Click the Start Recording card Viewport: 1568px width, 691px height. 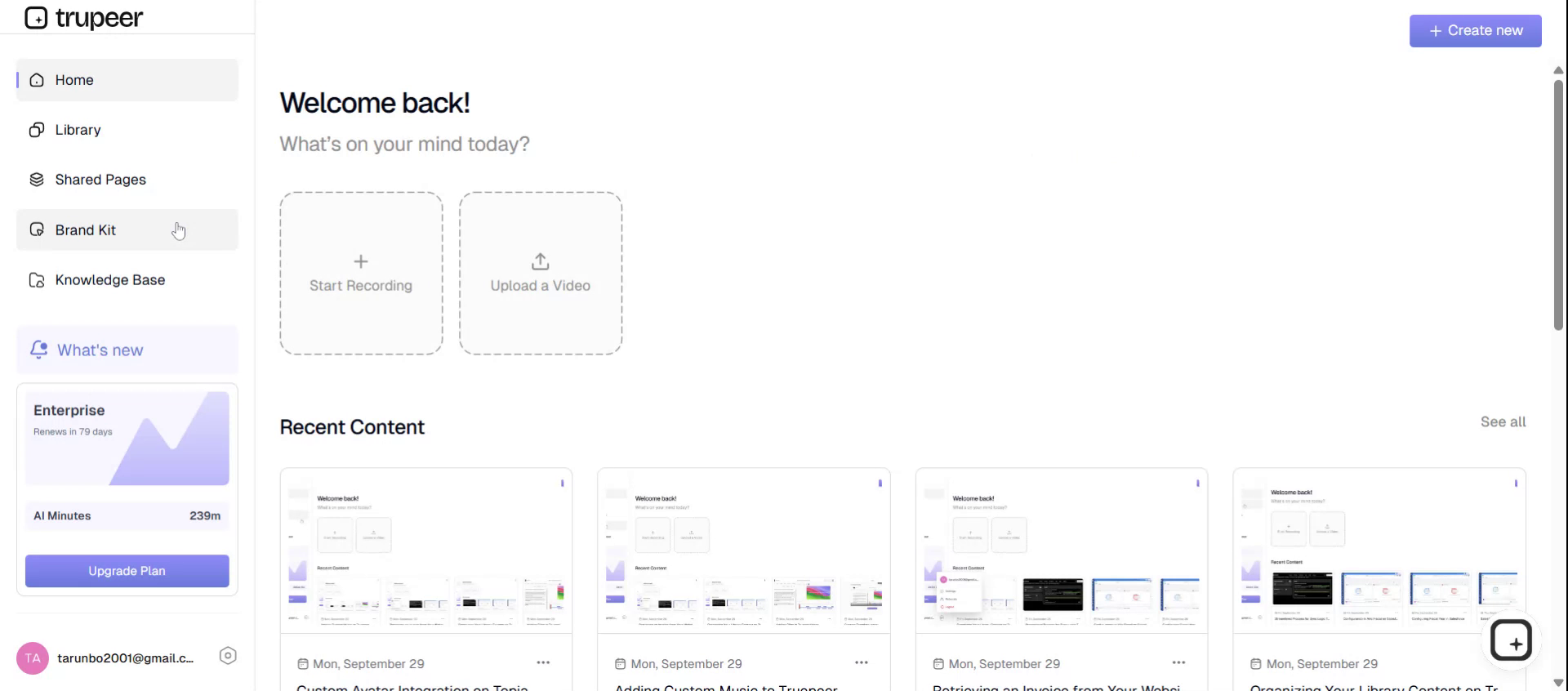361,274
